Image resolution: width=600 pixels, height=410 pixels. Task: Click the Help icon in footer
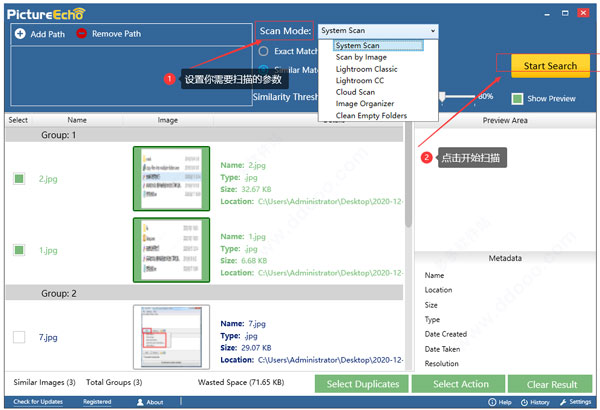coord(492,402)
